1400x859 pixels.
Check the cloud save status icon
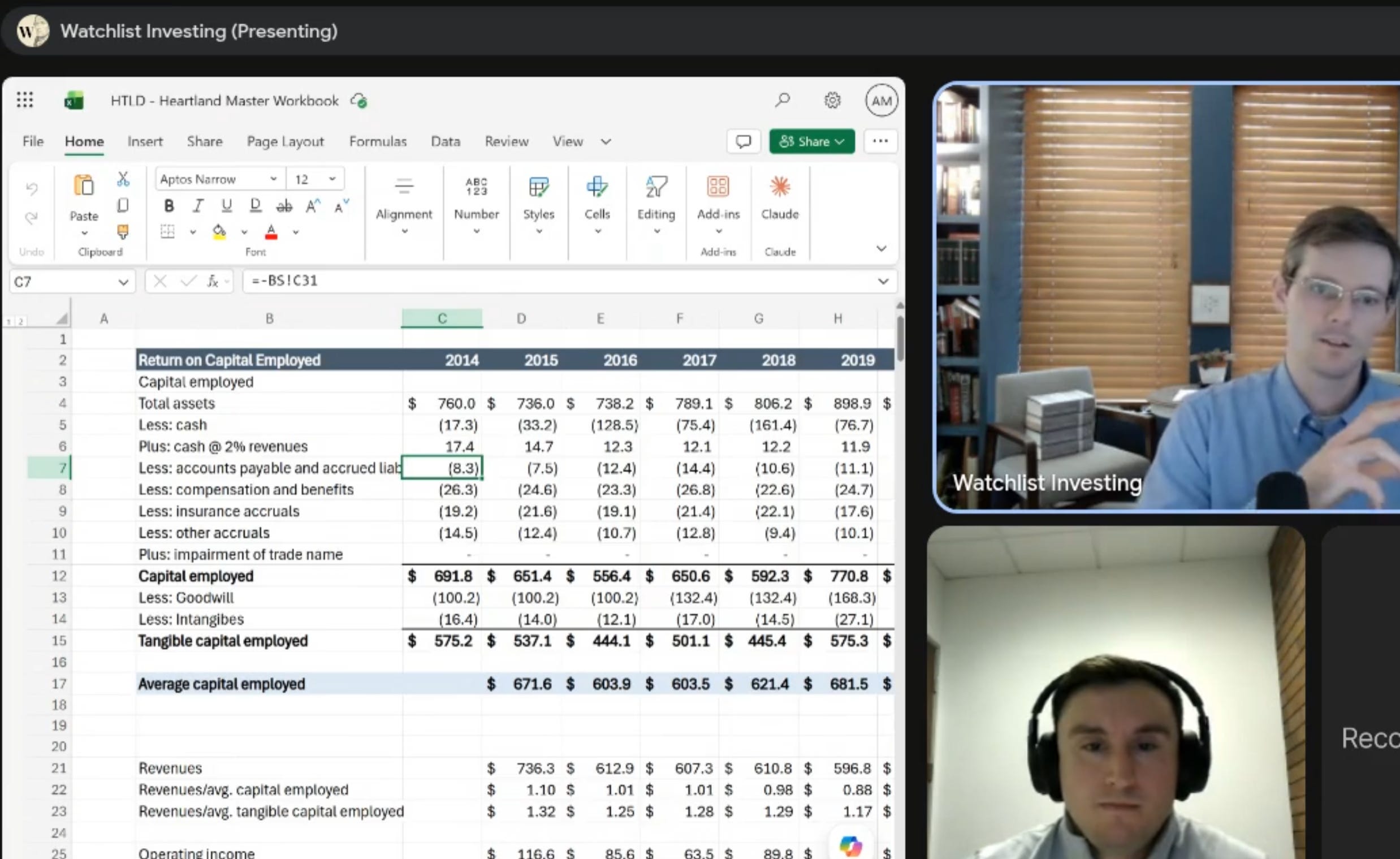(x=359, y=101)
